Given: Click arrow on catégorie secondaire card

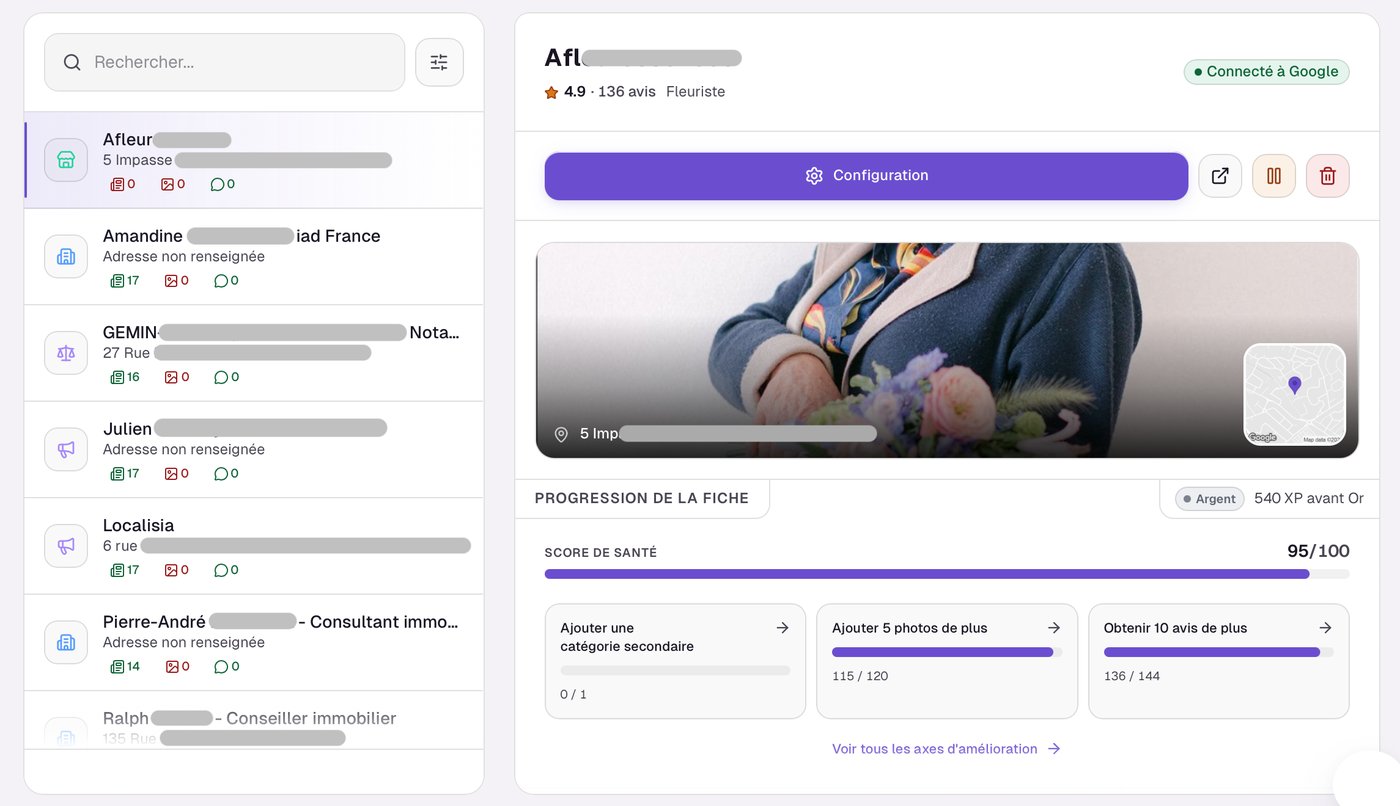Looking at the screenshot, I should [x=782, y=628].
